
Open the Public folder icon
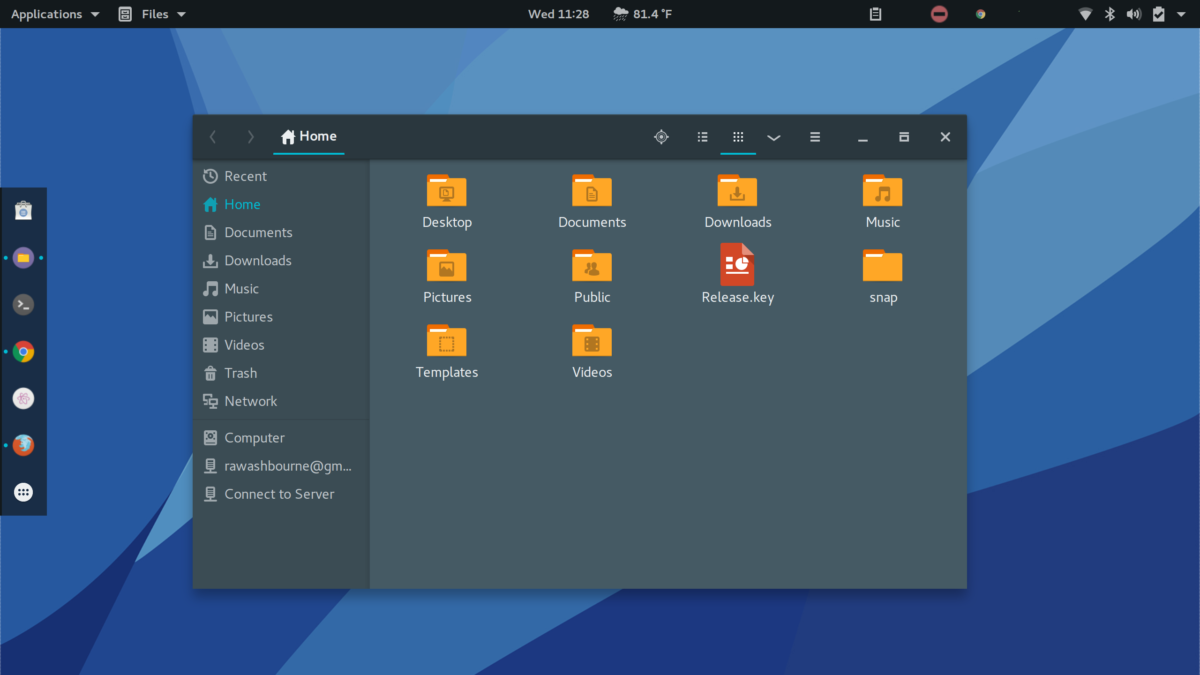coord(592,266)
